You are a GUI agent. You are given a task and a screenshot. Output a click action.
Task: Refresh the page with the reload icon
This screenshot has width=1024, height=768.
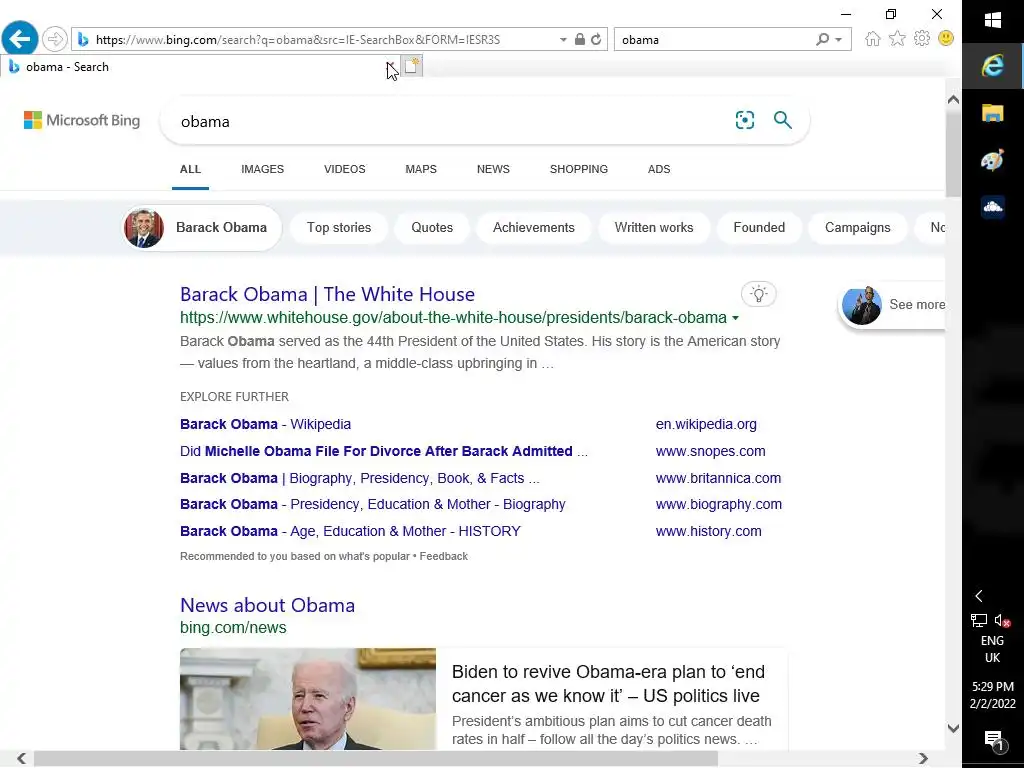click(596, 39)
